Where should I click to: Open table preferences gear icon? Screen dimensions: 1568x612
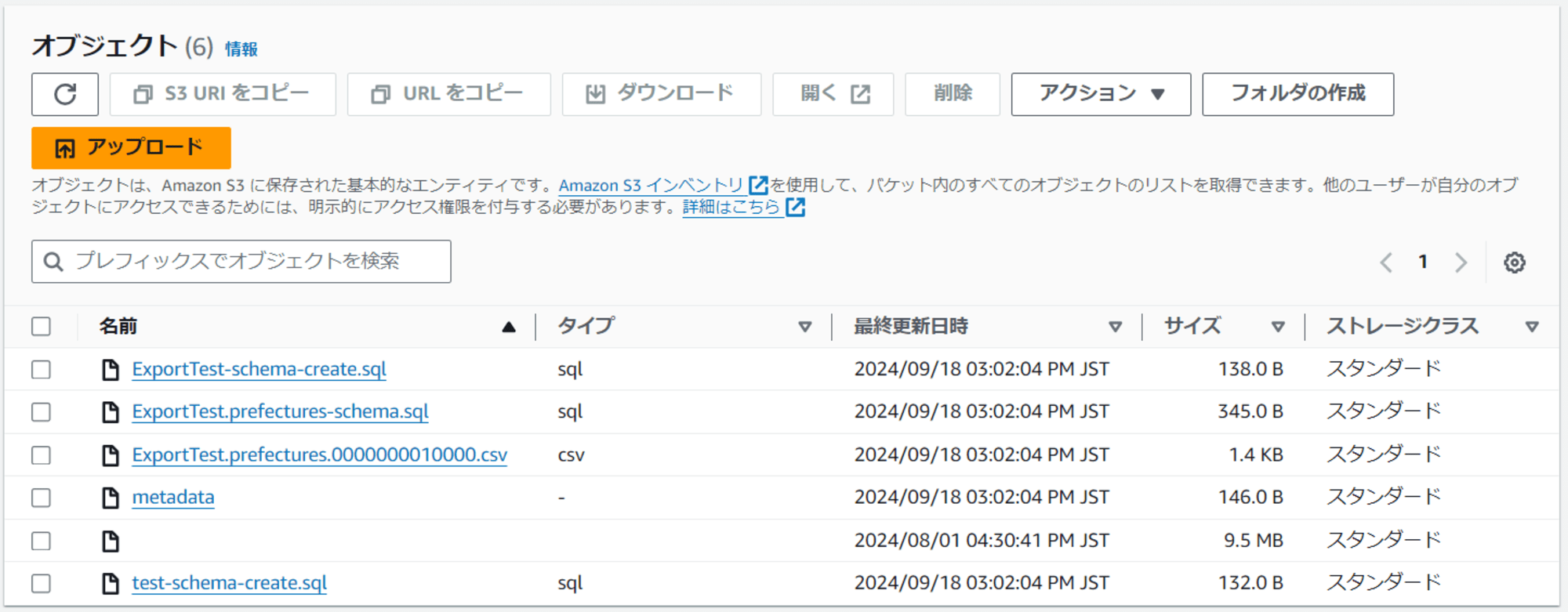1515,263
